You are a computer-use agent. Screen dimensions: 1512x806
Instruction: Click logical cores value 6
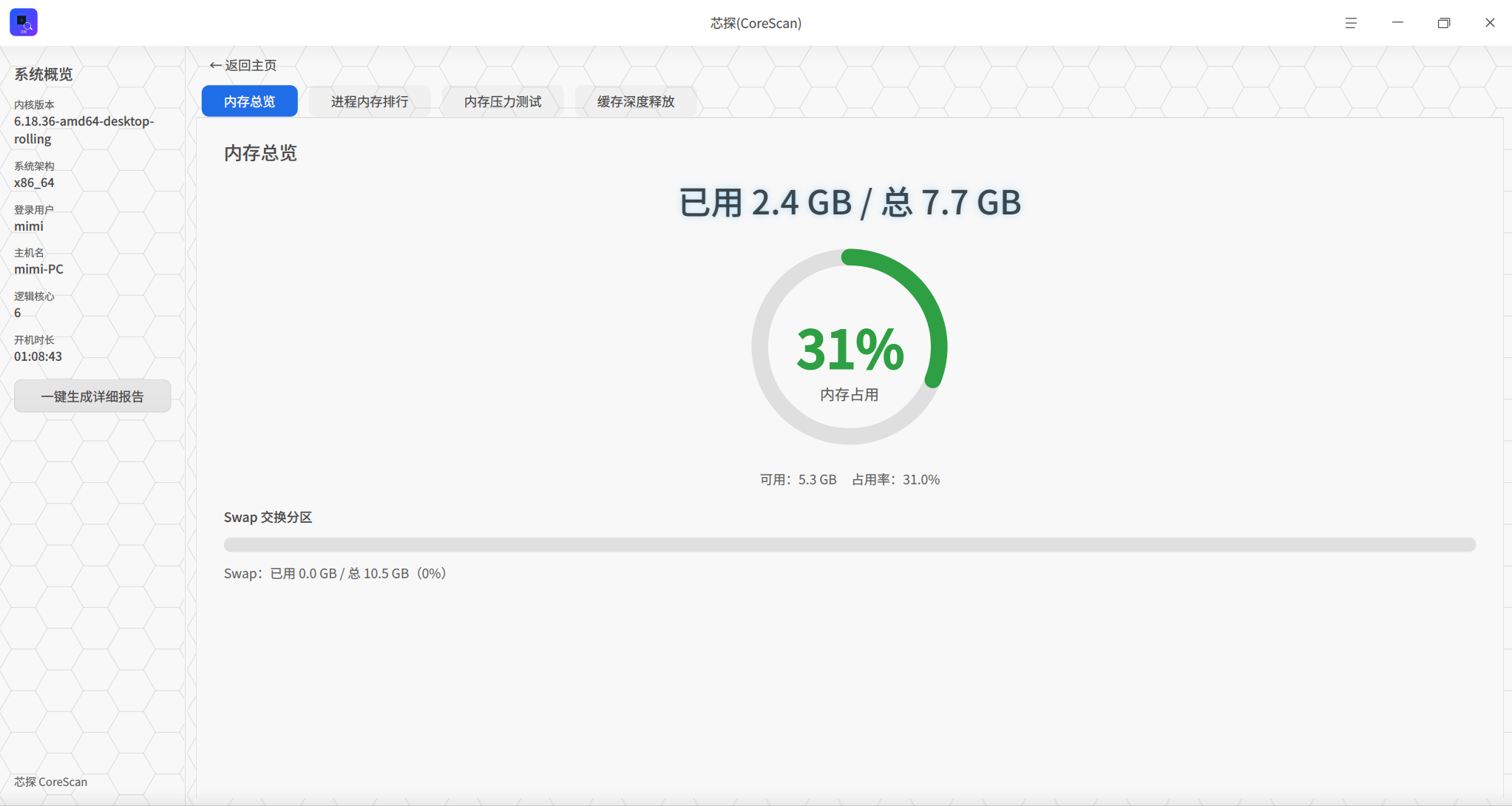click(18, 313)
